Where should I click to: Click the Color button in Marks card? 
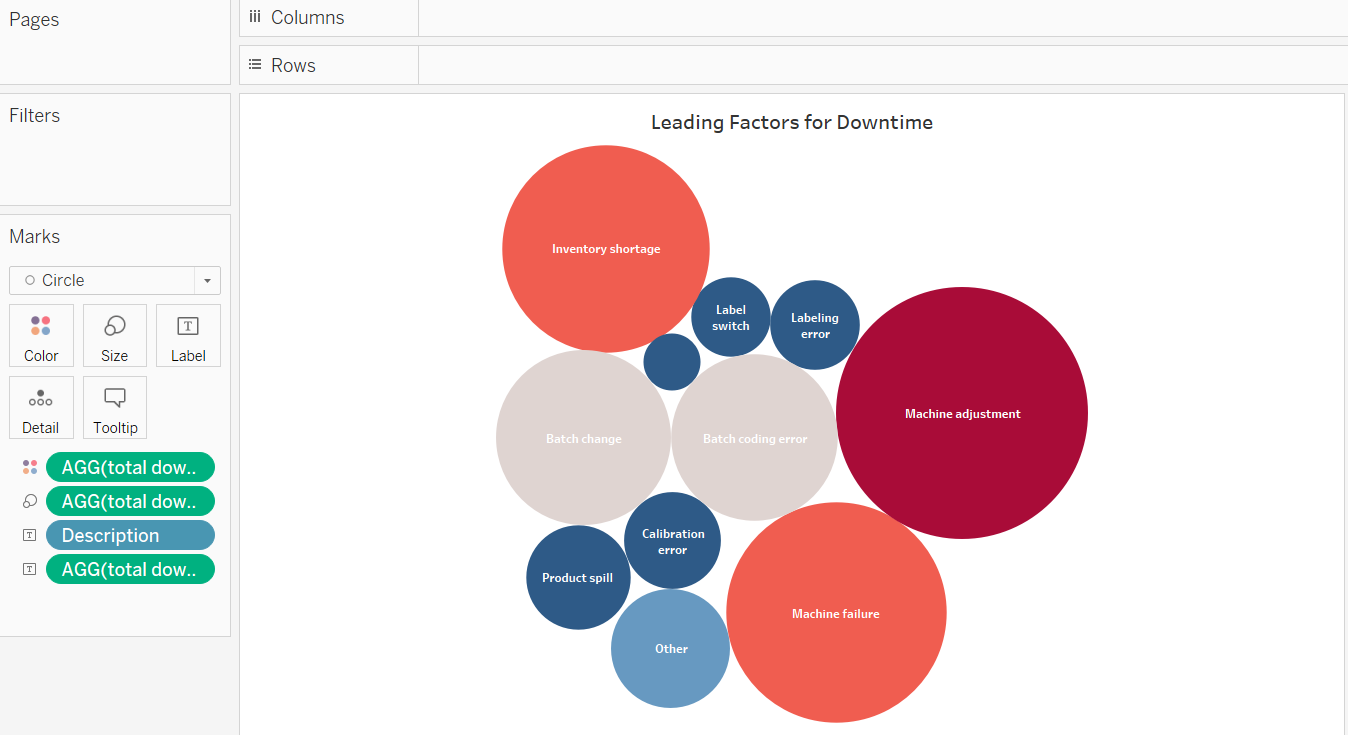41,336
